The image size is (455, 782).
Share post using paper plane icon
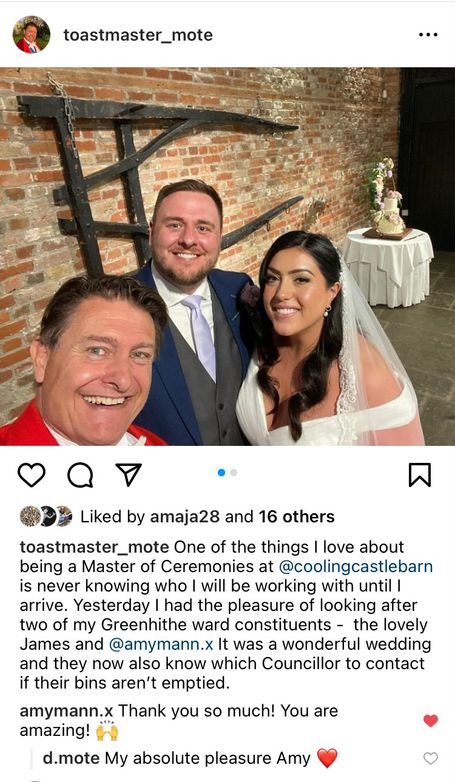[x=129, y=474]
